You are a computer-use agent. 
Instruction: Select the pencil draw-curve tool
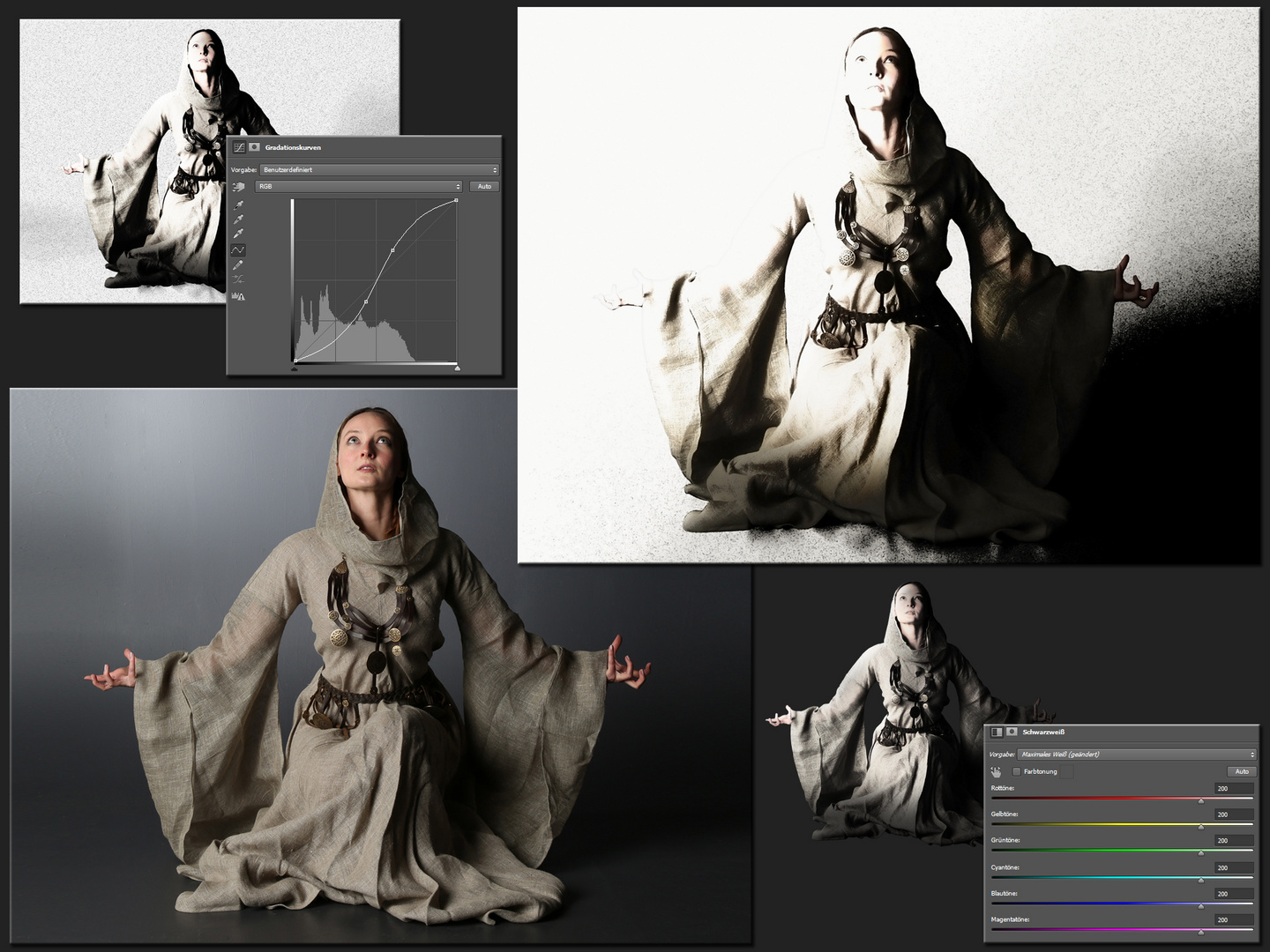click(237, 264)
